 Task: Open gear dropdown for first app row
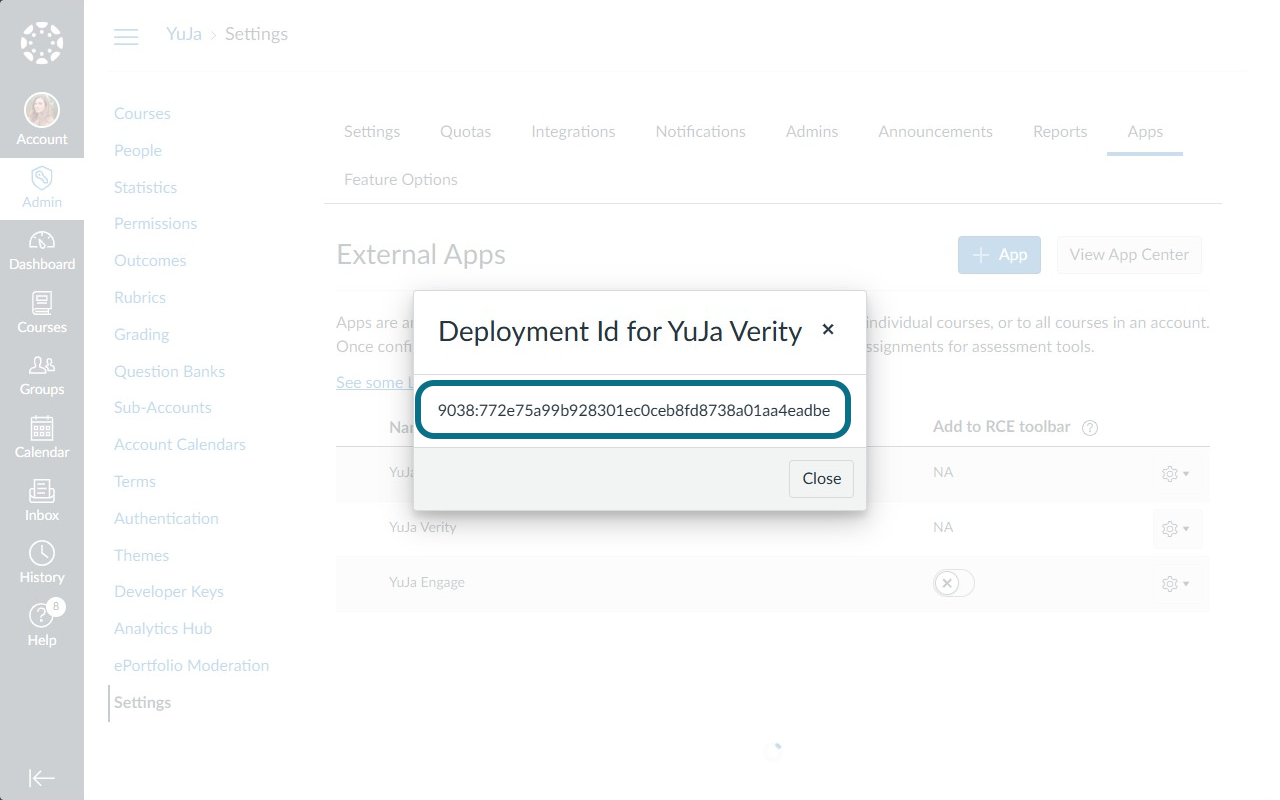coord(1177,474)
